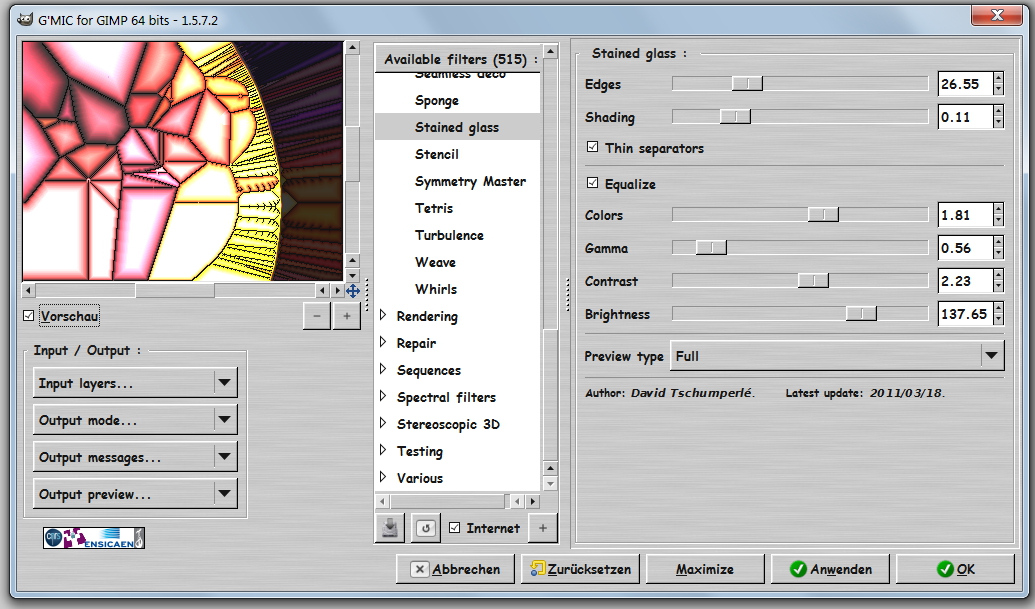
Task: Disable the Equalize checkbox
Action: (593, 184)
